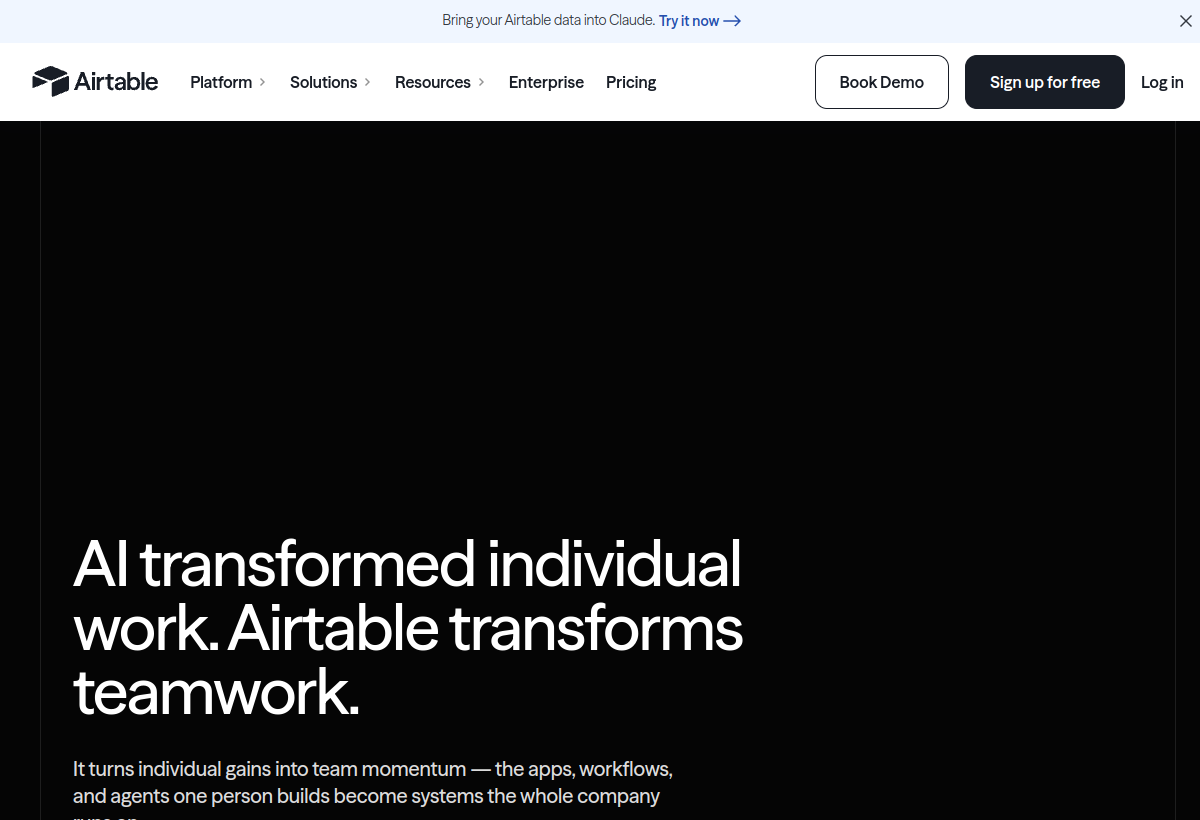1200x820 pixels.
Task: Follow the 'Try it now' link
Action: [x=700, y=21]
